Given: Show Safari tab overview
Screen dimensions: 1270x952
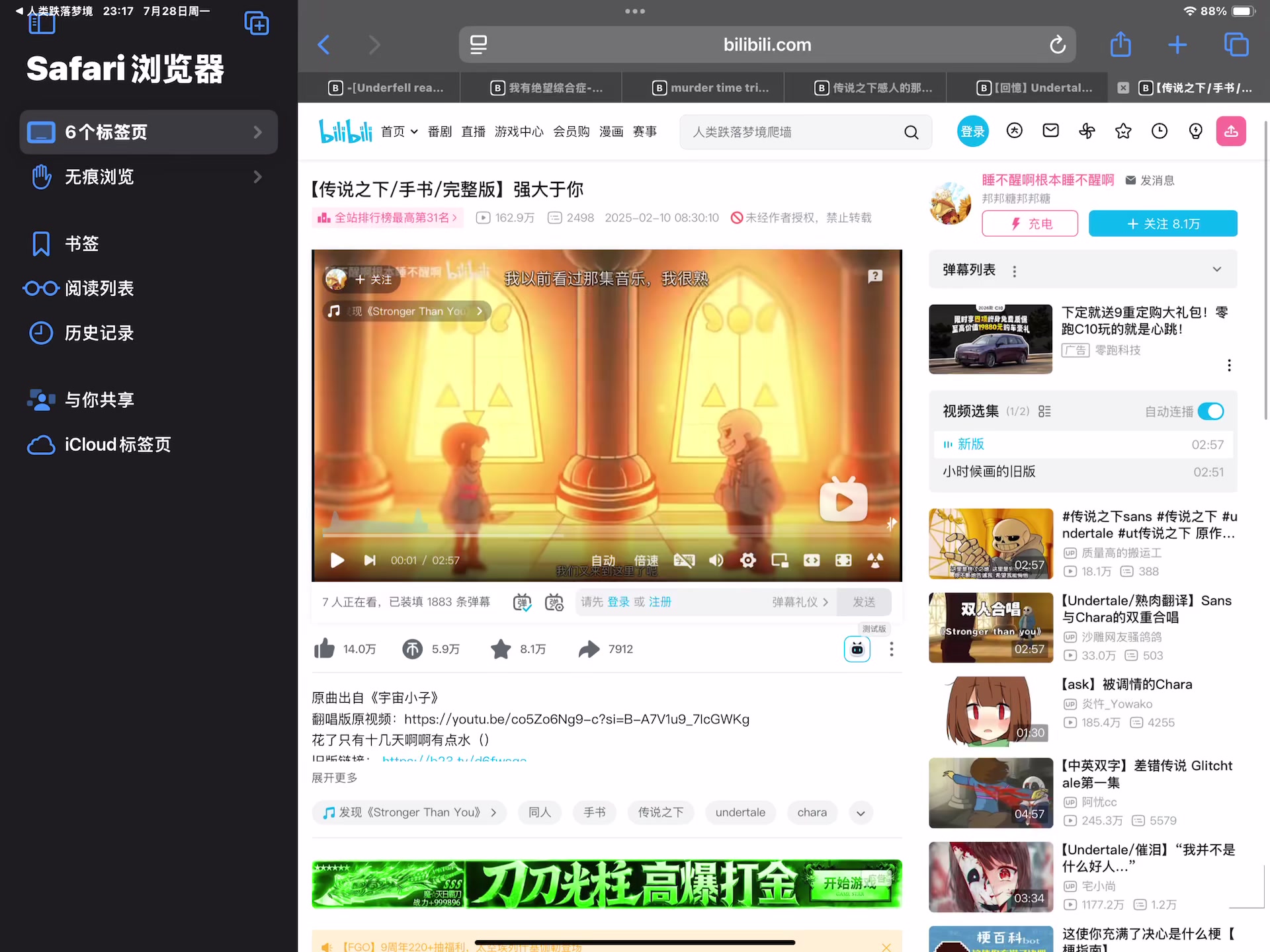Looking at the screenshot, I should click(1236, 45).
